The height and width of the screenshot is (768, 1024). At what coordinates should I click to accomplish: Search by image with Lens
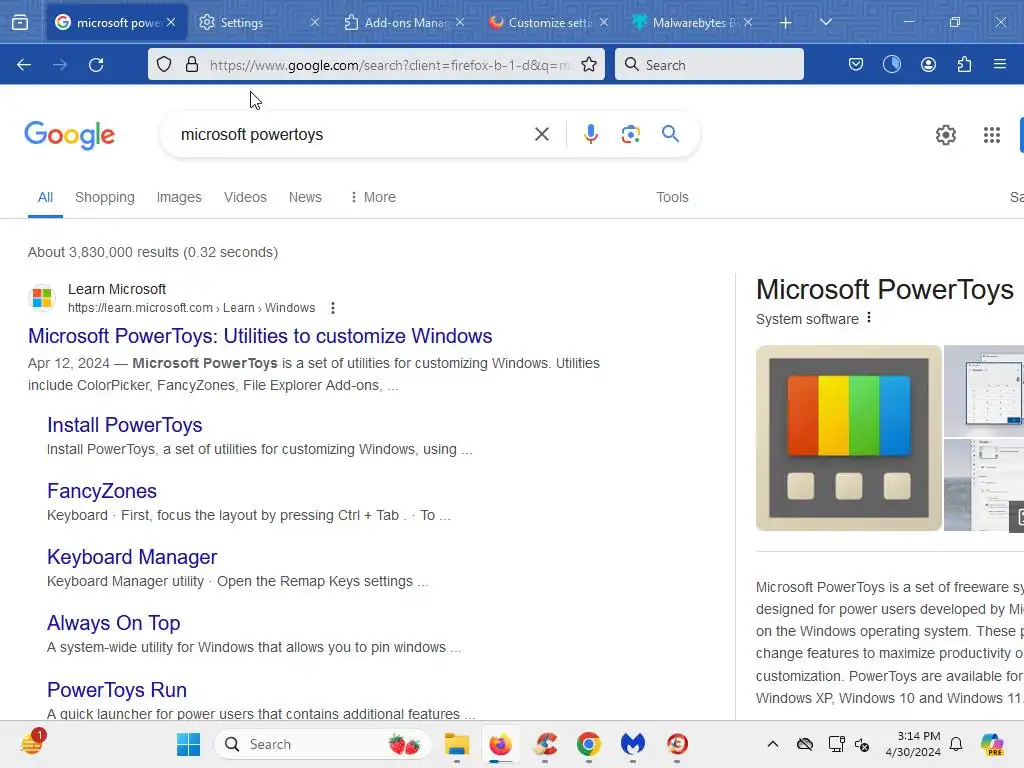coord(630,134)
